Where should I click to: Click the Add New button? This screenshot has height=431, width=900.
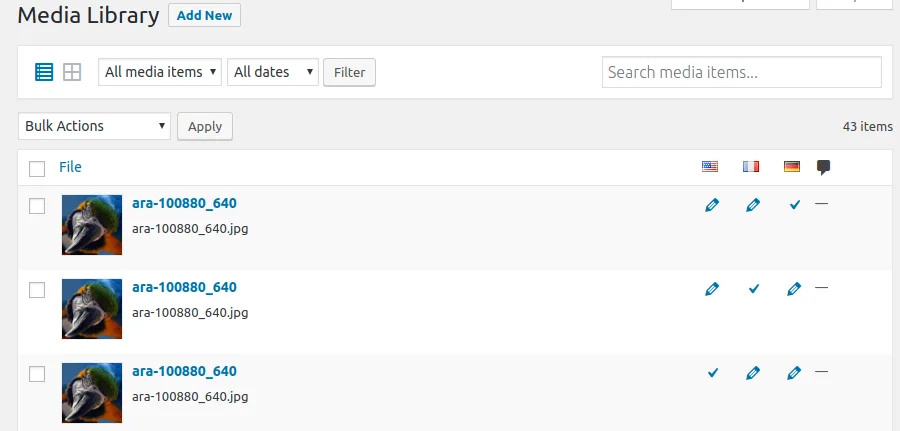(x=204, y=15)
